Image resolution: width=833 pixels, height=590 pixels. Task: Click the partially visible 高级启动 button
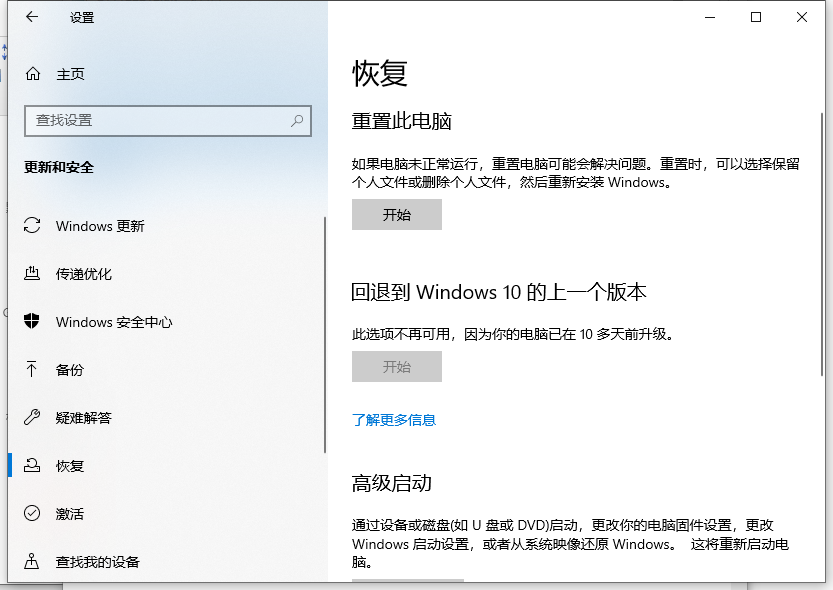click(x=407, y=587)
